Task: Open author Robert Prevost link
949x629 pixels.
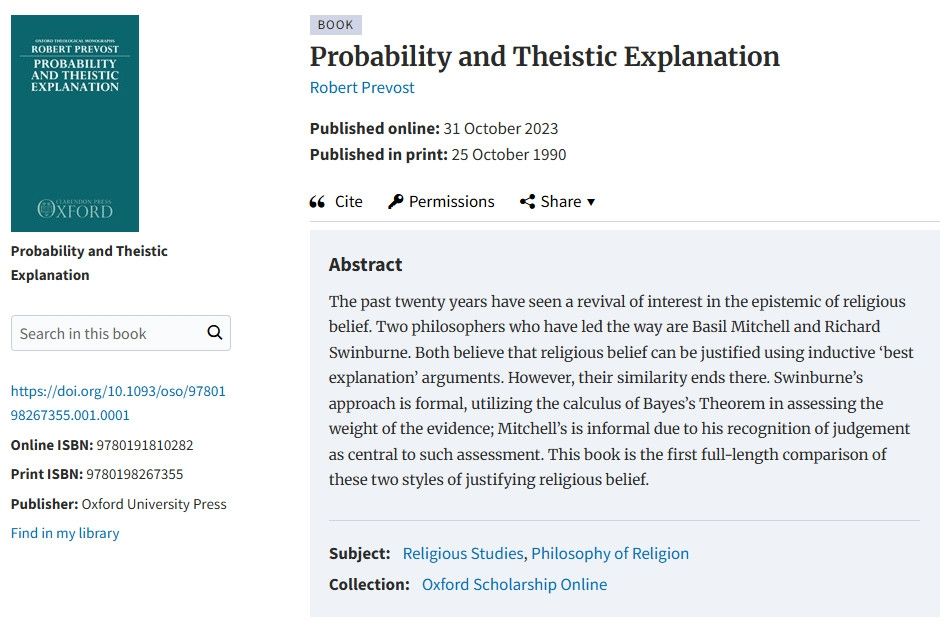Action: [x=362, y=88]
